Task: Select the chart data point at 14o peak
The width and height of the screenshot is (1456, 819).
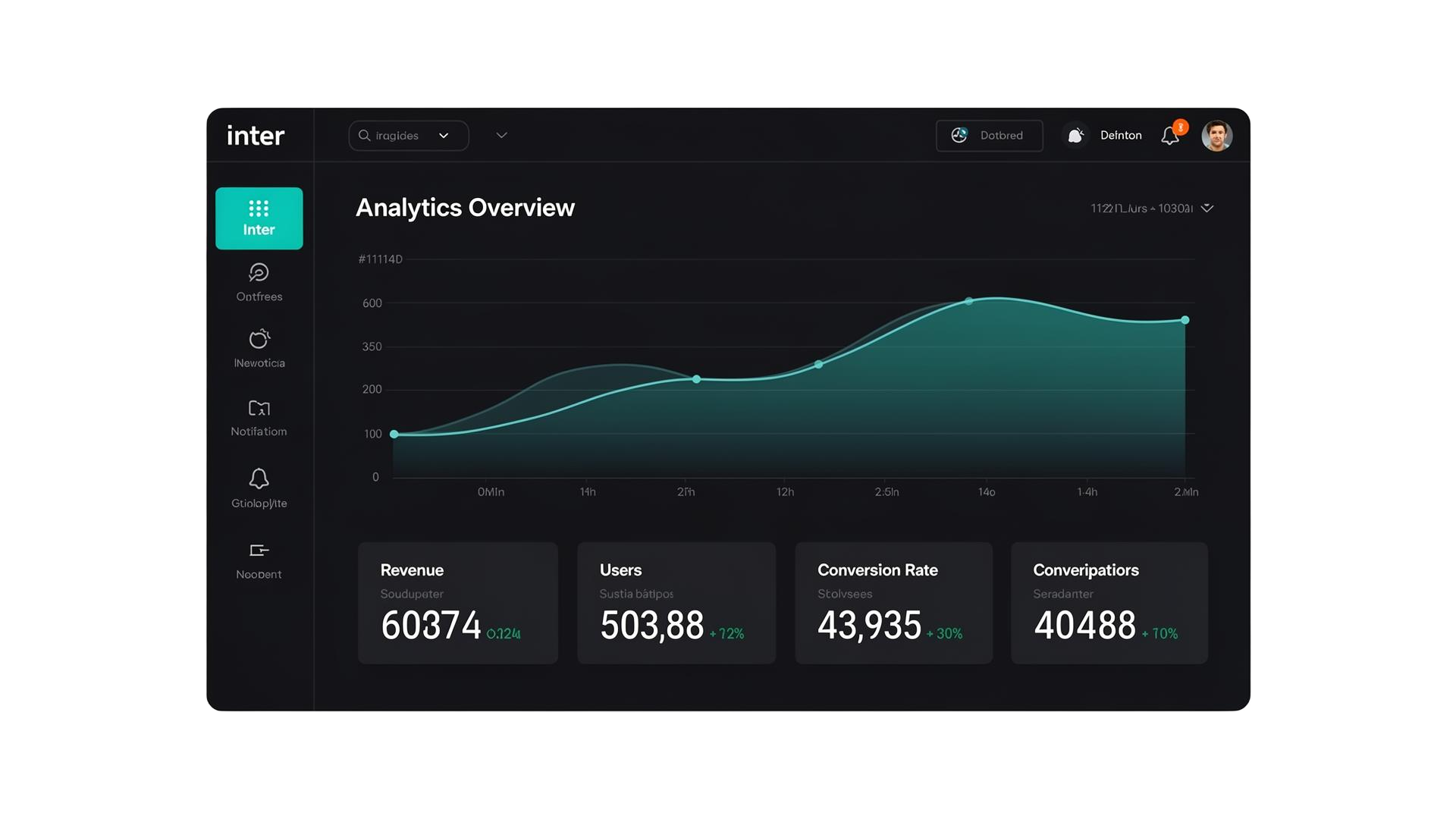Action: (969, 301)
